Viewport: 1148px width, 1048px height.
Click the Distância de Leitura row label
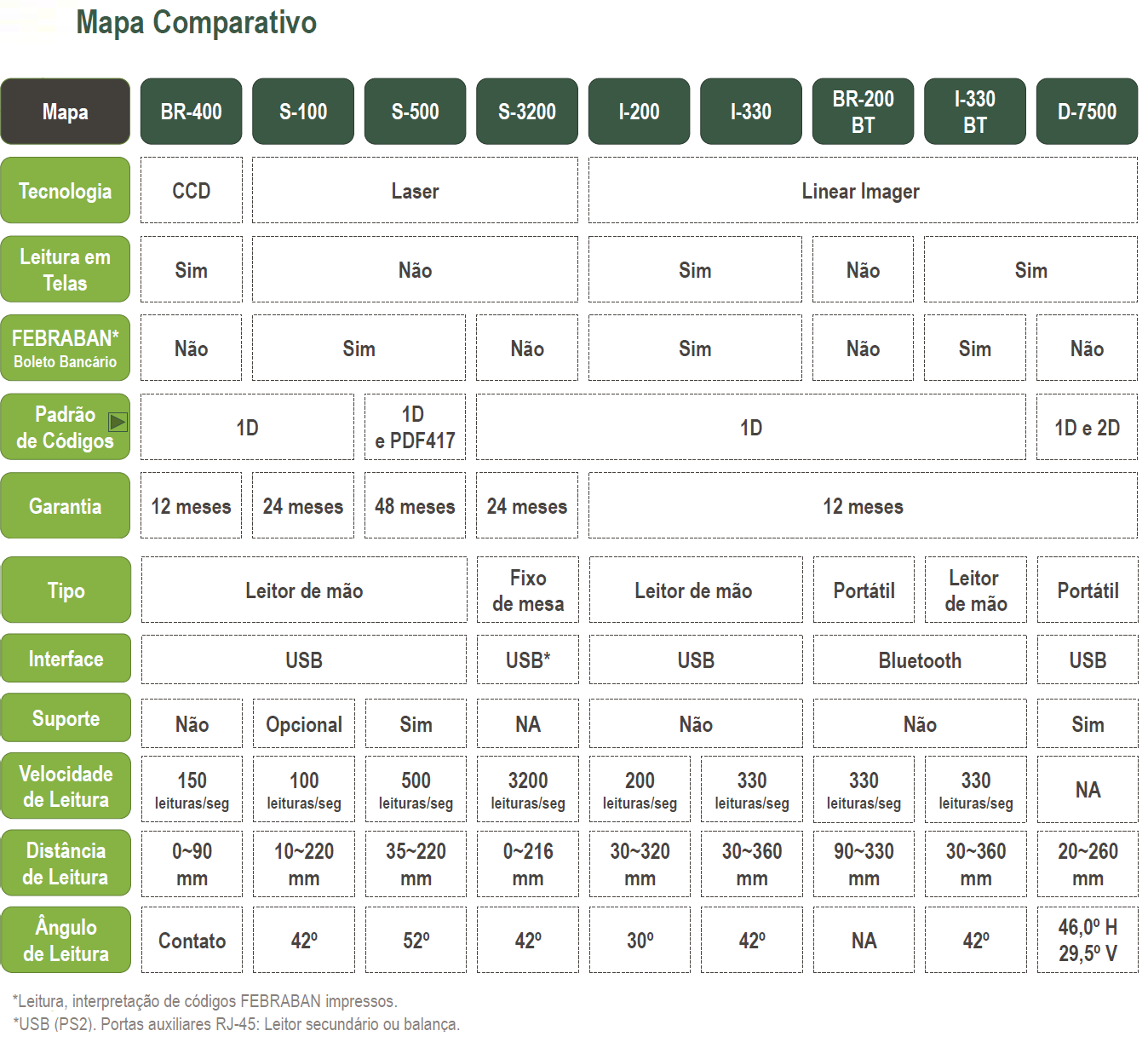point(66,863)
